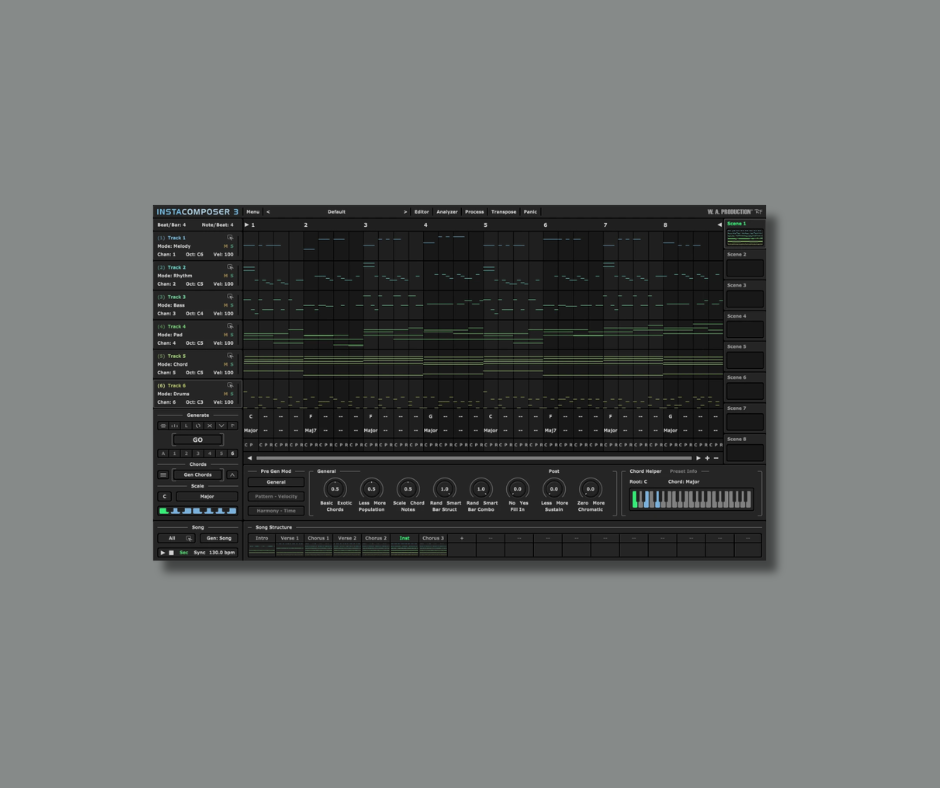
Task: Open Major scale type dropdown
Action: click(207, 497)
